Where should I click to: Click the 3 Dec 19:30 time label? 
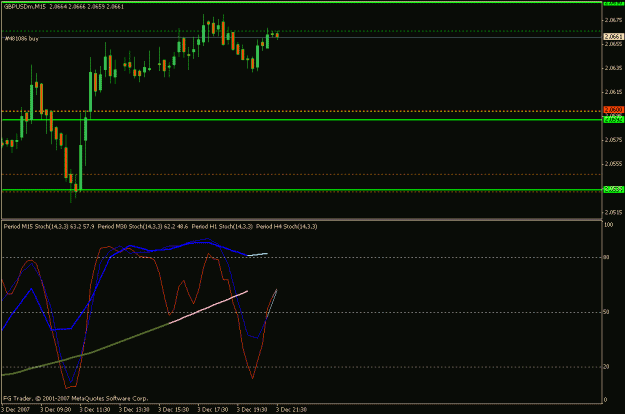252,409
